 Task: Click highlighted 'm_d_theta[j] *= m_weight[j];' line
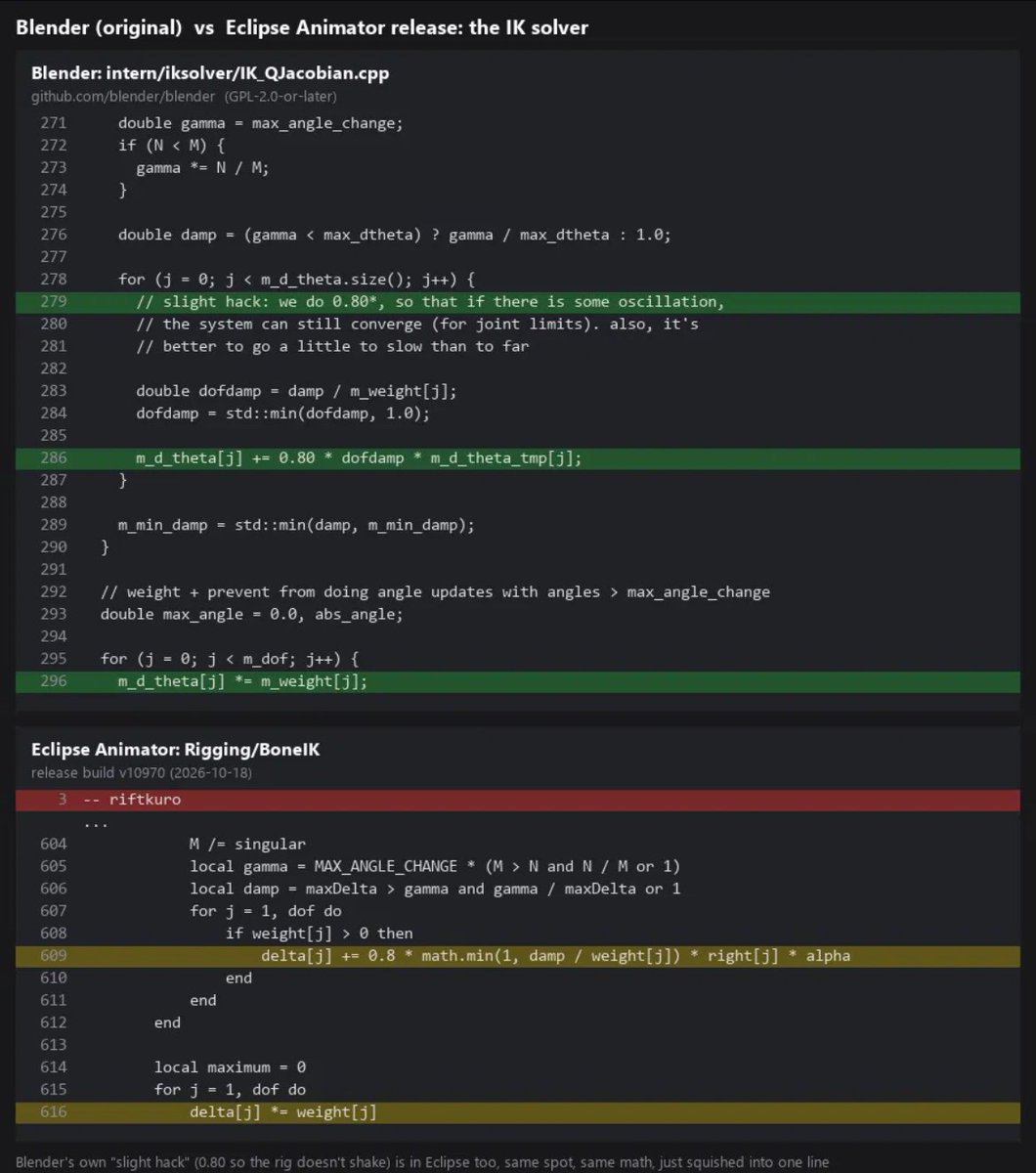pos(518,681)
